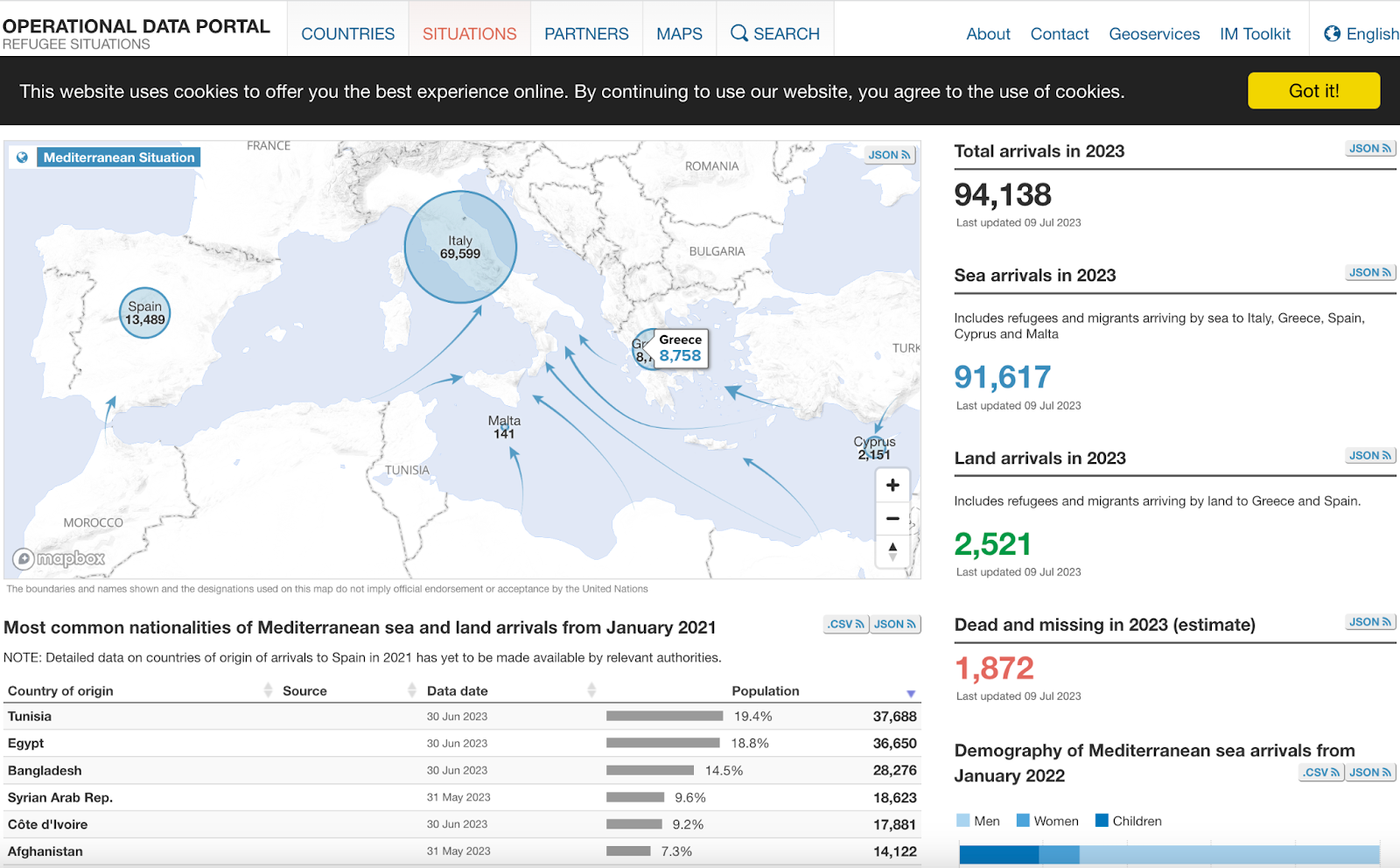Click the Tunisia row in nationalities table

[x=462, y=717]
